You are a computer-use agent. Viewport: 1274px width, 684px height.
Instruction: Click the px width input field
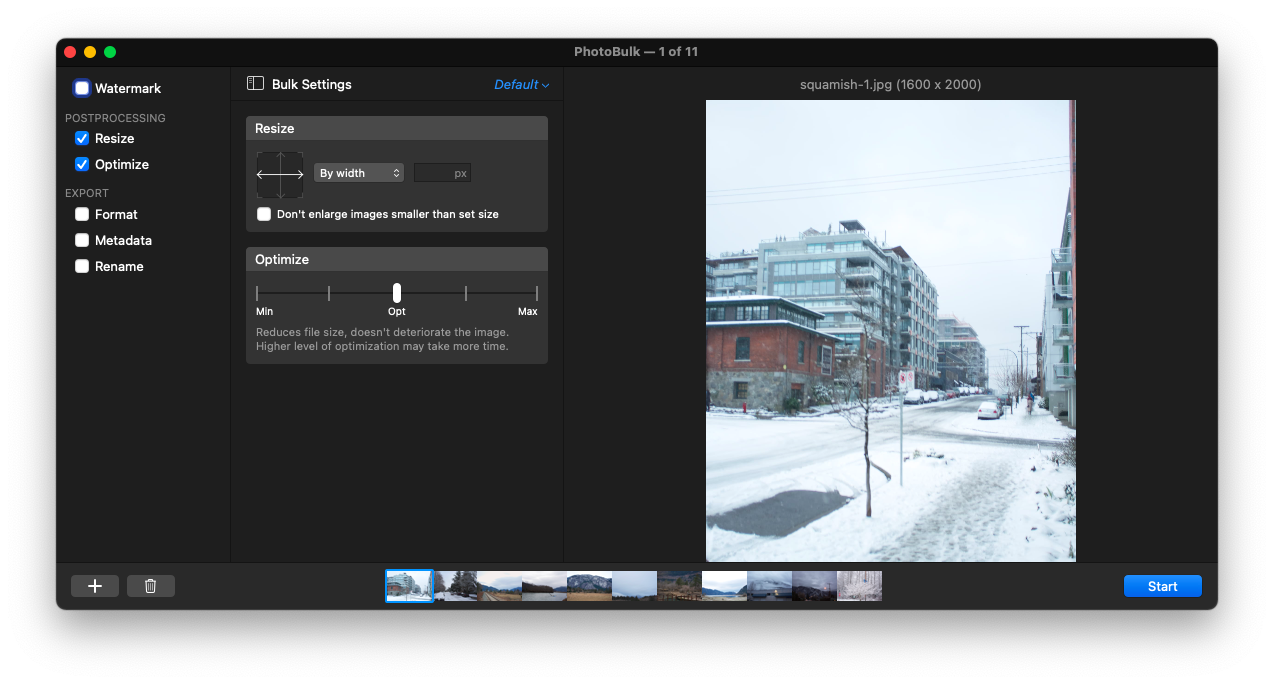[x=441, y=172]
